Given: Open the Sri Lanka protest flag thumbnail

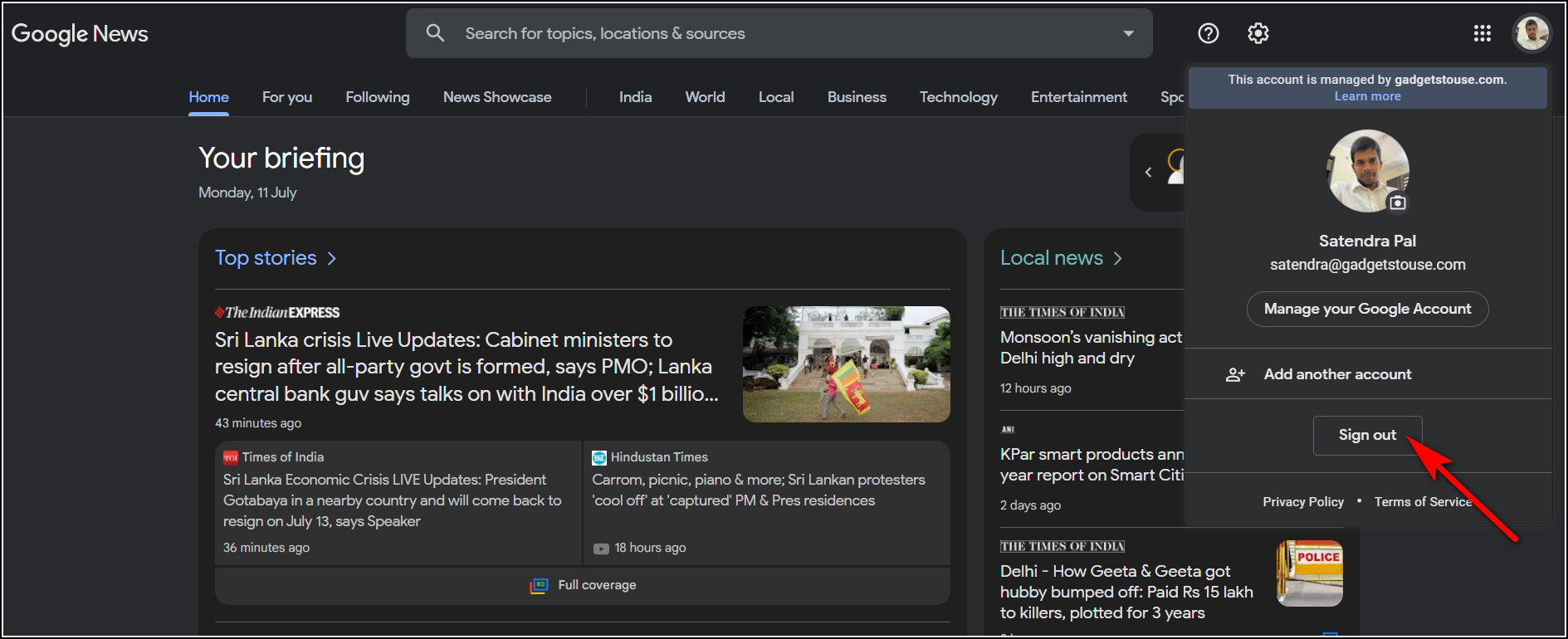Looking at the screenshot, I should pyautogui.click(x=846, y=364).
